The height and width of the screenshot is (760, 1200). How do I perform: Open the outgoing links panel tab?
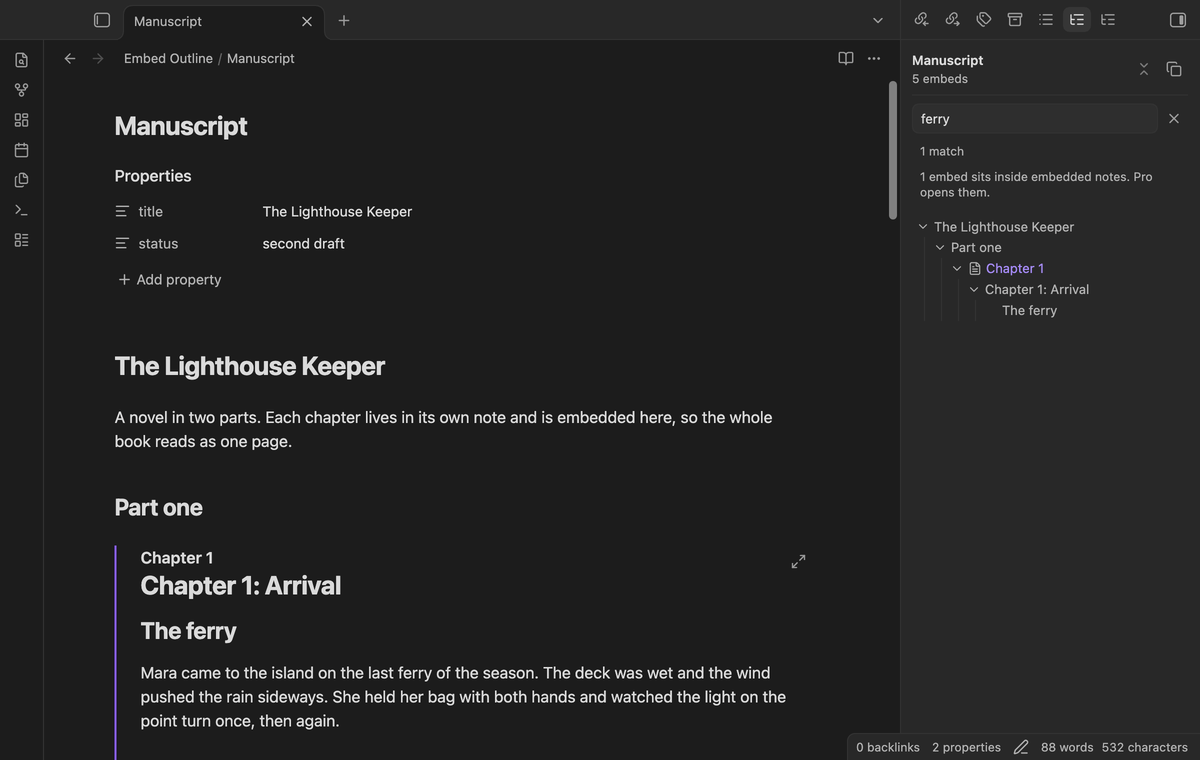coord(952,20)
